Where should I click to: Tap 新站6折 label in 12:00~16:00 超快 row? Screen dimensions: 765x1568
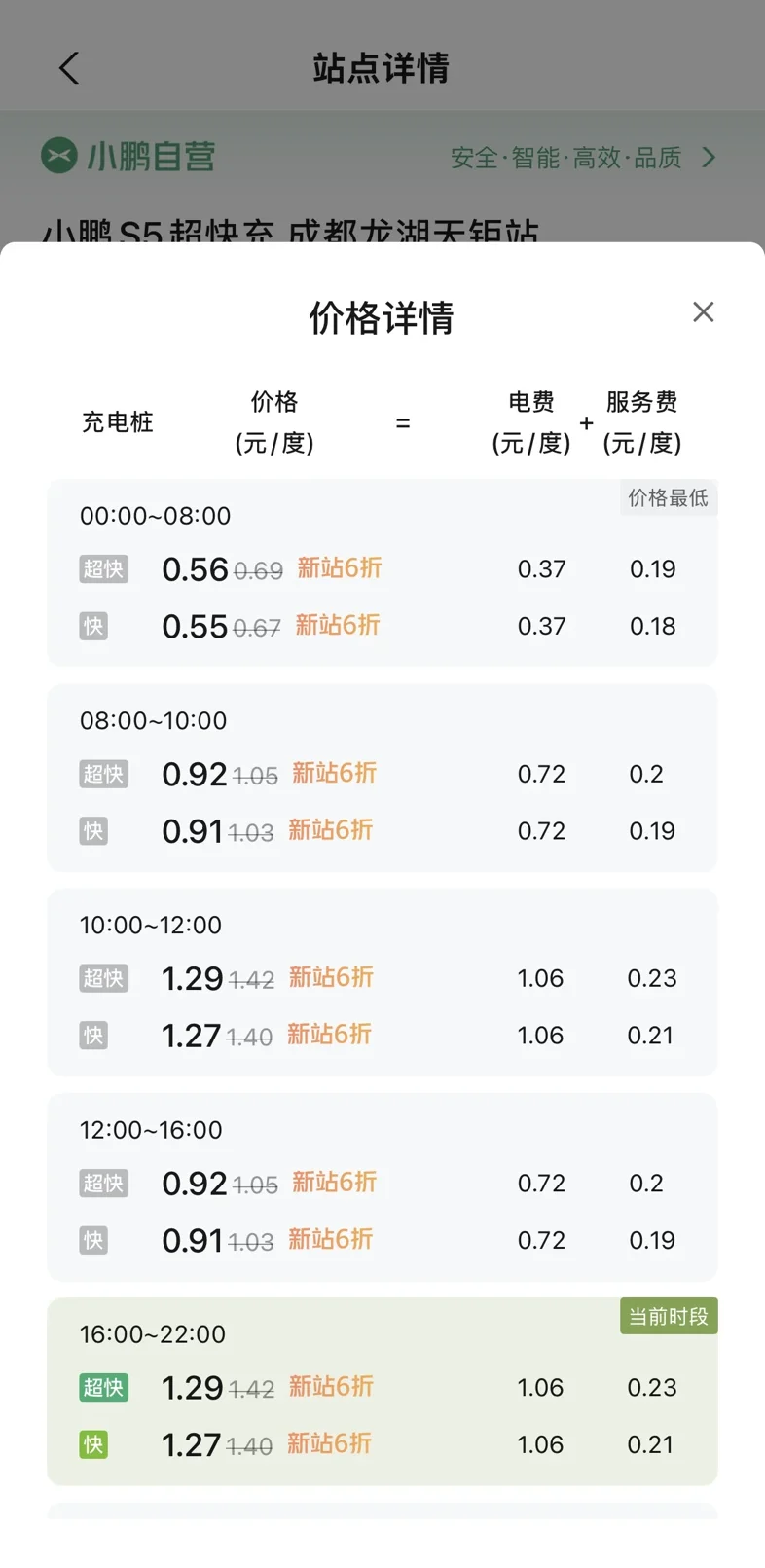click(x=334, y=1183)
